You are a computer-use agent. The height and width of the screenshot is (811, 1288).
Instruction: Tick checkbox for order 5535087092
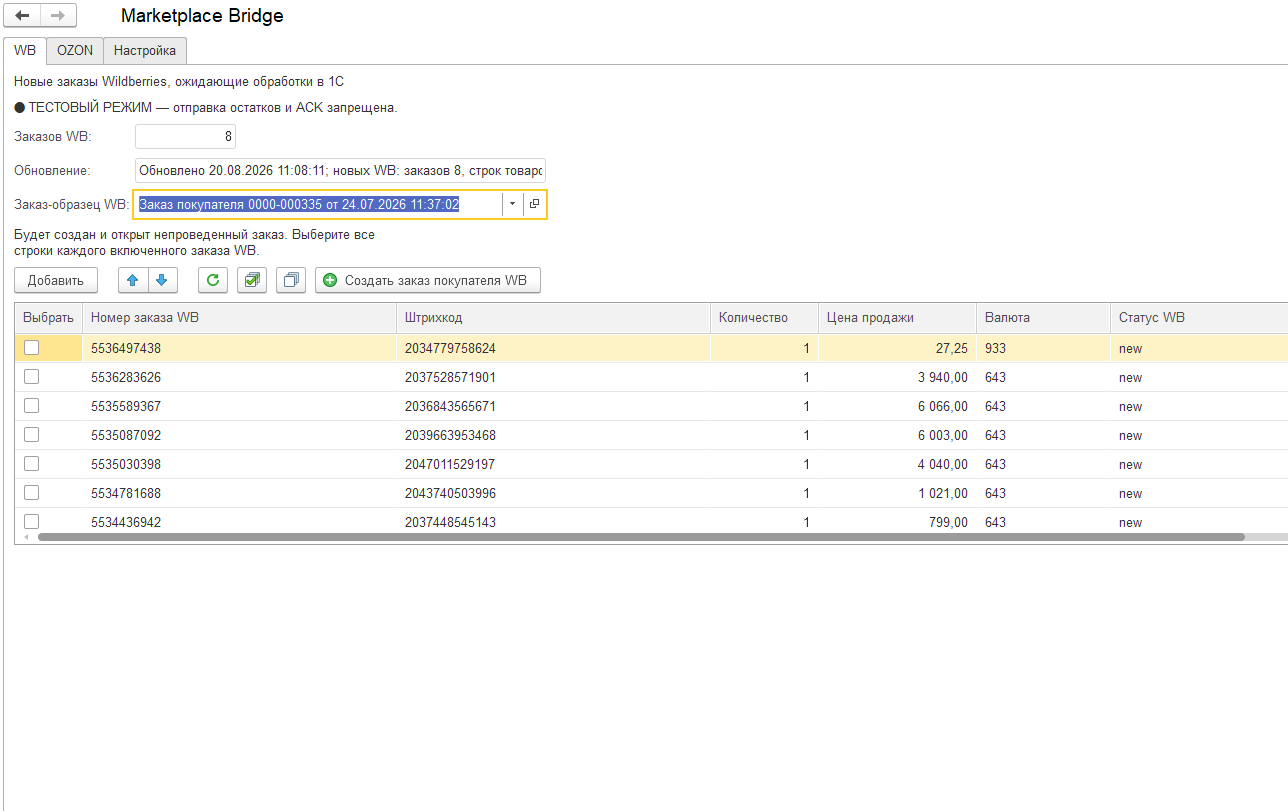[x=32, y=435]
